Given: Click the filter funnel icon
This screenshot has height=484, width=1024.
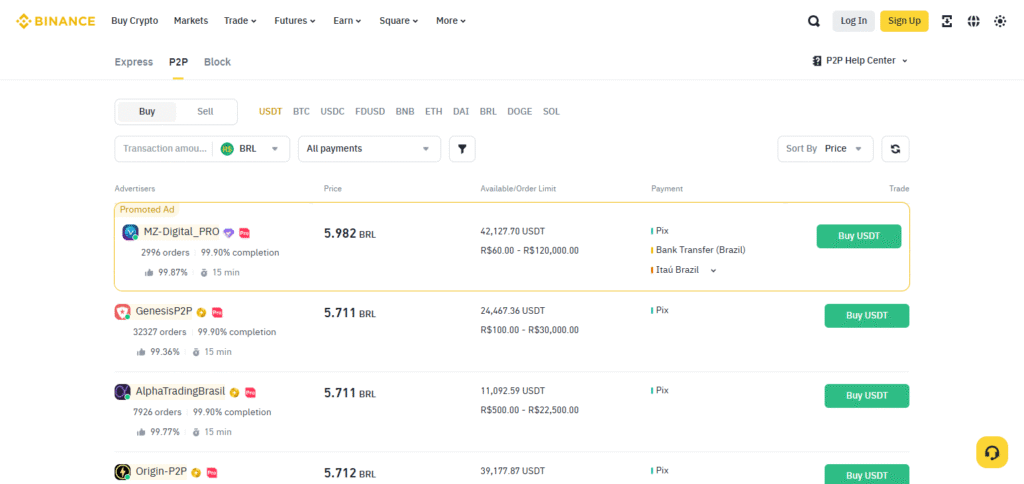Looking at the screenshot, I should [462, 149].
